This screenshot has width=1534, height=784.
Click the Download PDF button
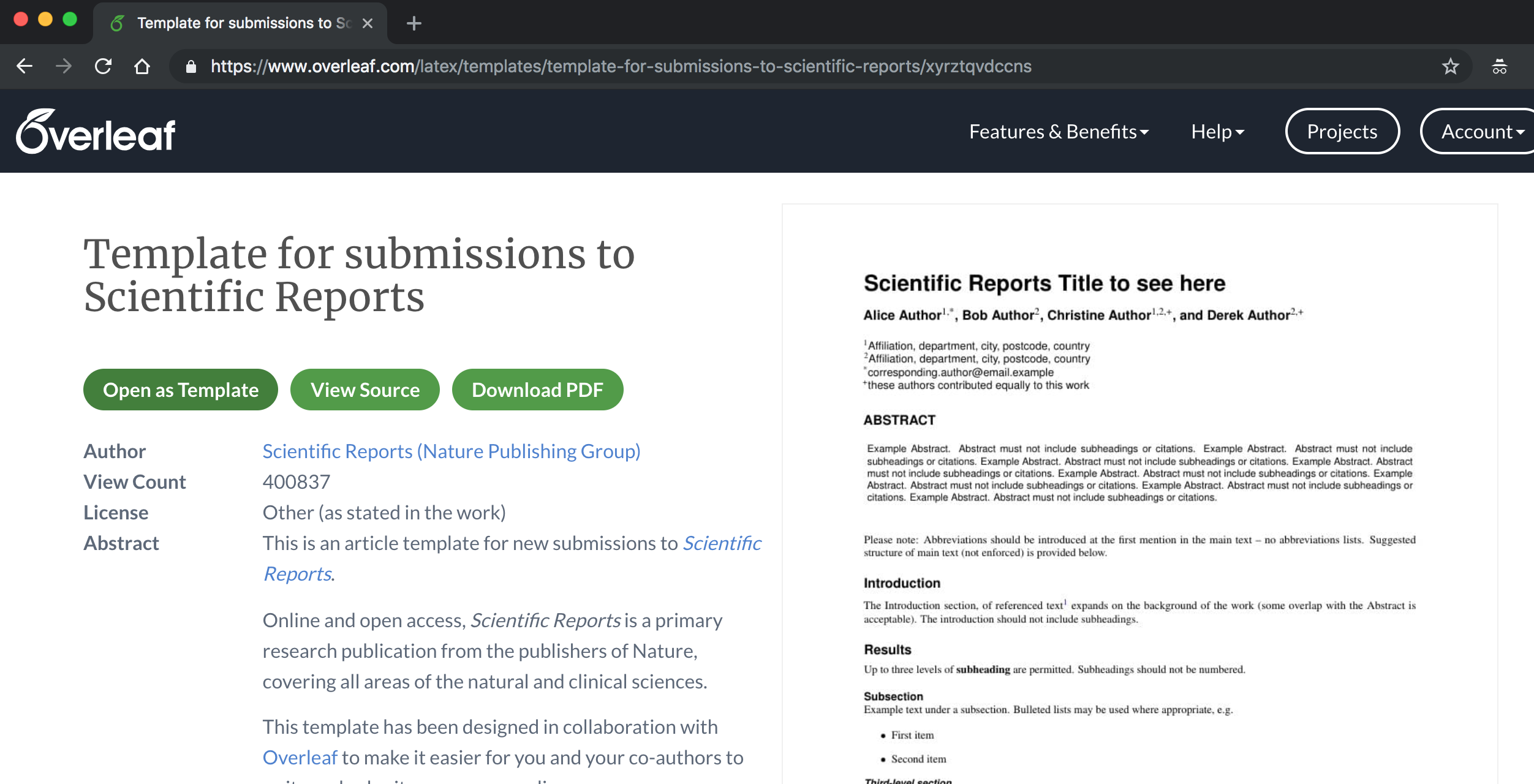click(537, 389)
